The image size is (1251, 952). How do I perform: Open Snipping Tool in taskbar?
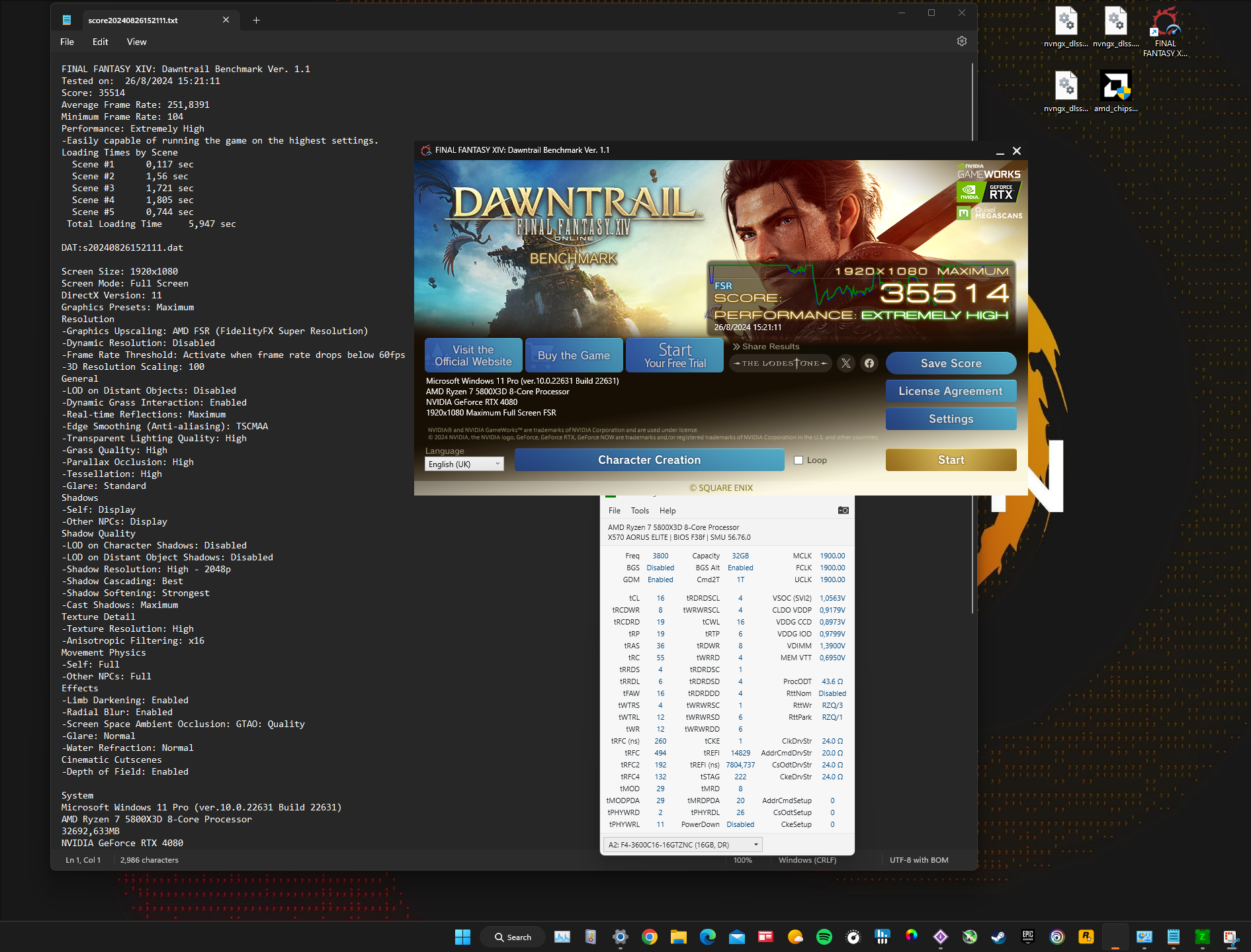(x=1231, y=937)
